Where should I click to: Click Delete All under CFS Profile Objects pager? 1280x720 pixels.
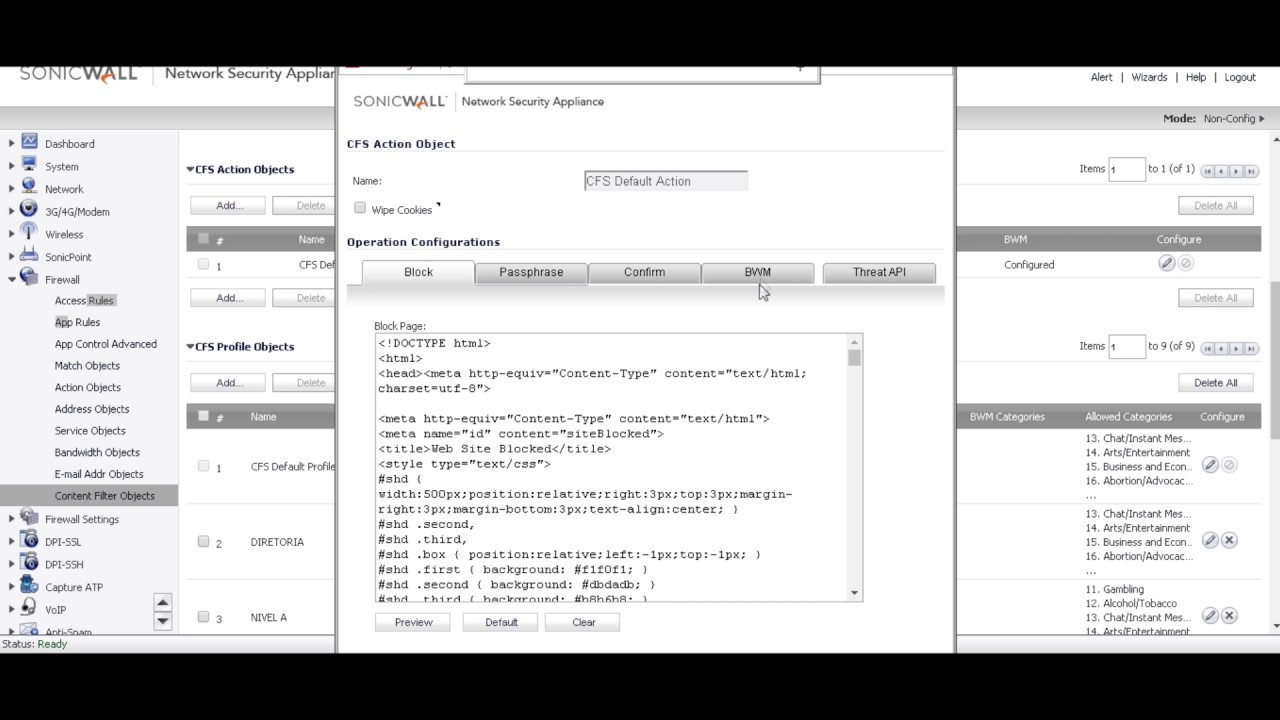coord(1215,382)
